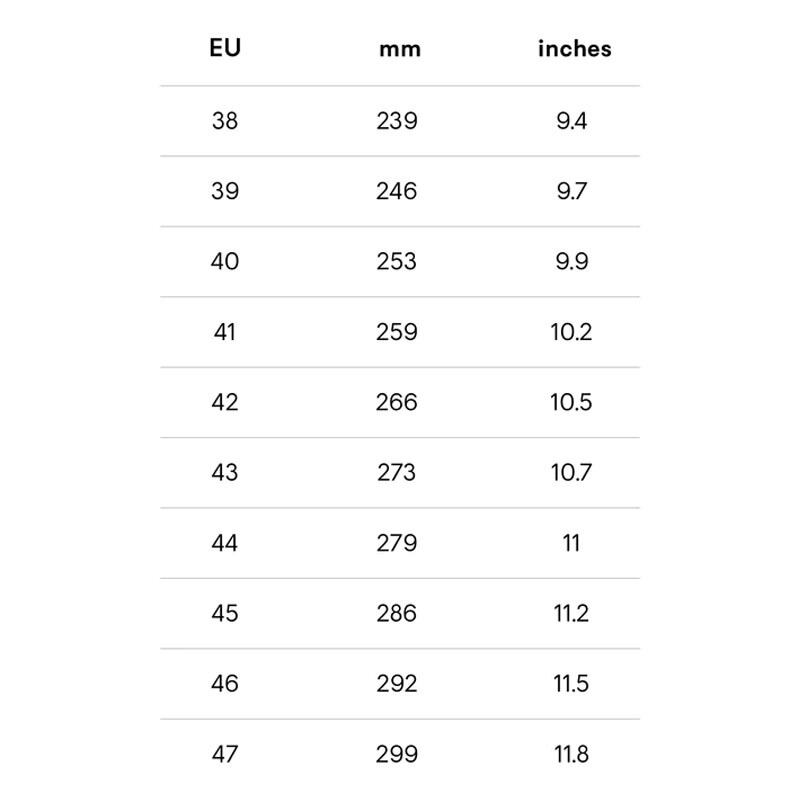Select the 273 mm value

click(x=397, y=472)
